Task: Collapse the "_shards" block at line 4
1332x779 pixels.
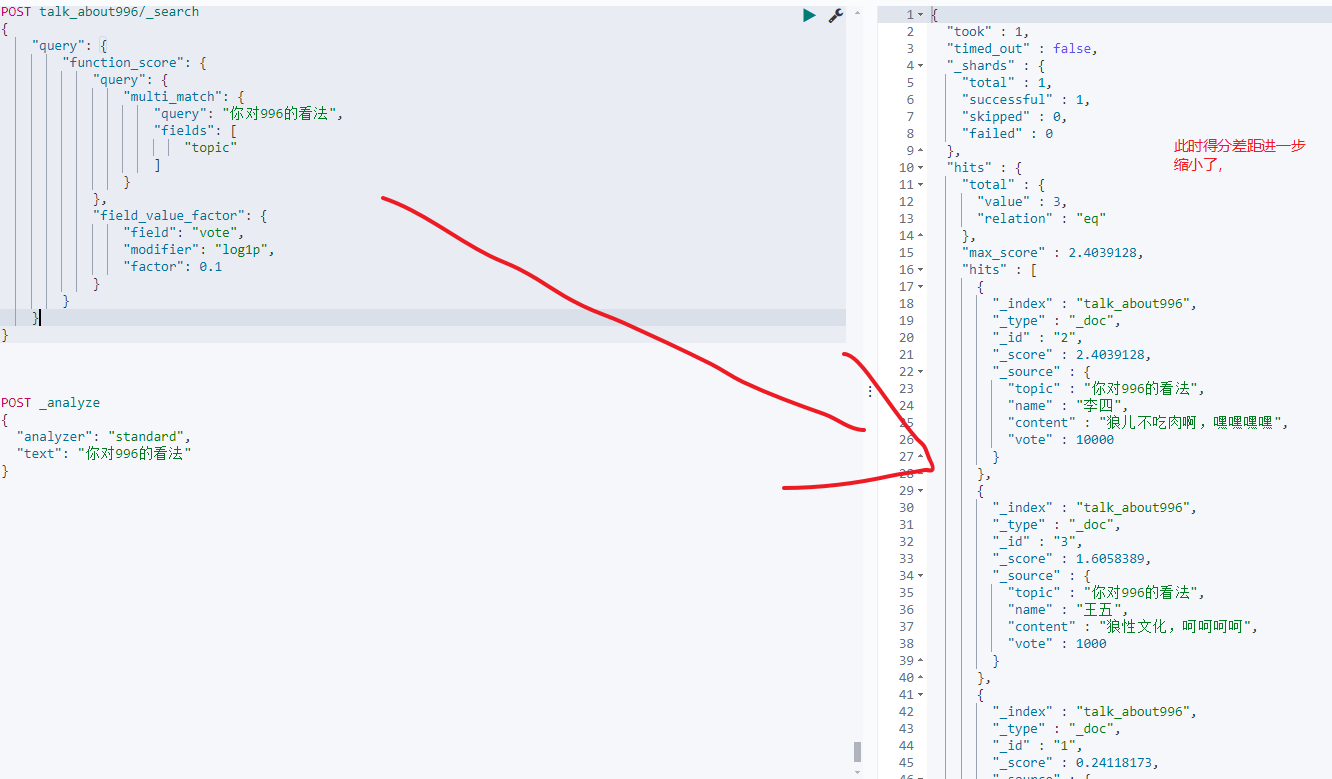Action: [921, 66]
